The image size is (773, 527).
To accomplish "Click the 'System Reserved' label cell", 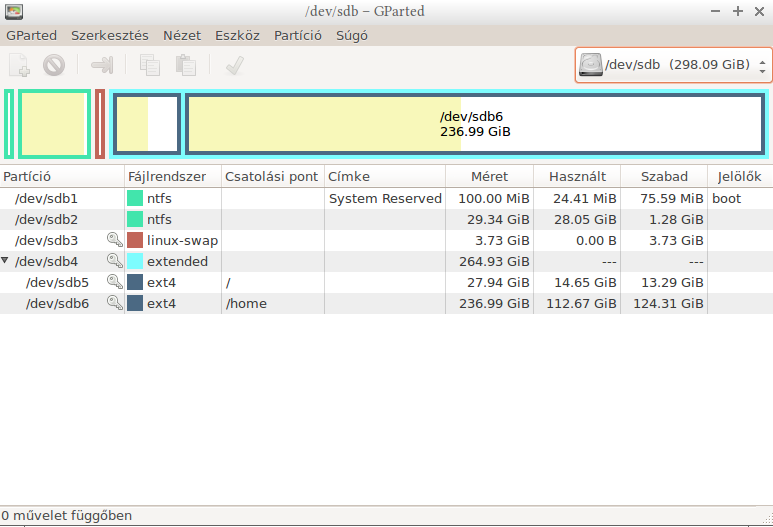I will pos(385,198).
